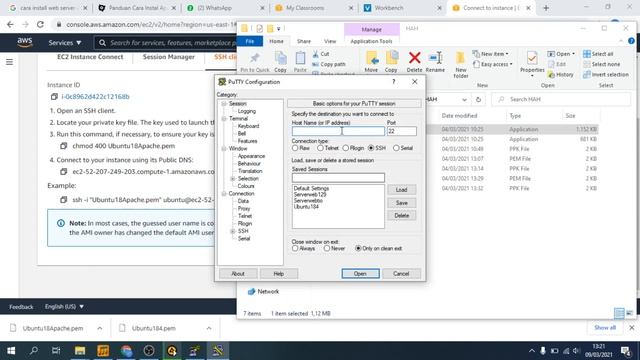The width and height of the screenshot is (640, 360).
Task: Copy the instance ID with copy icon
Action: (x=54, y=97)
